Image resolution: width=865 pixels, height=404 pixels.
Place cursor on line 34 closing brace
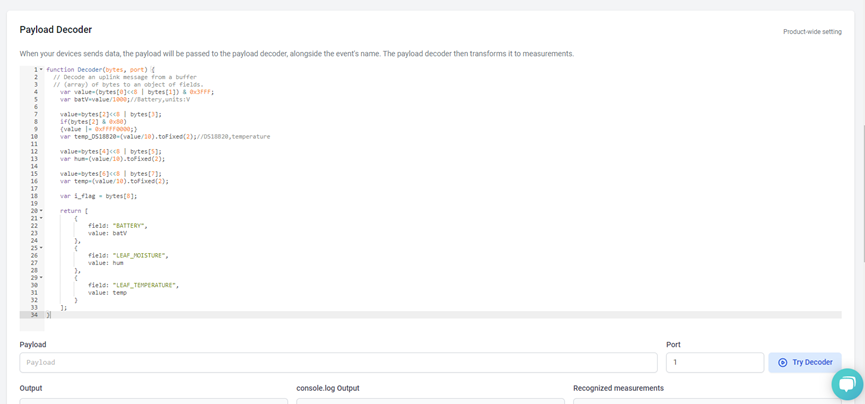tap(49, 315)
